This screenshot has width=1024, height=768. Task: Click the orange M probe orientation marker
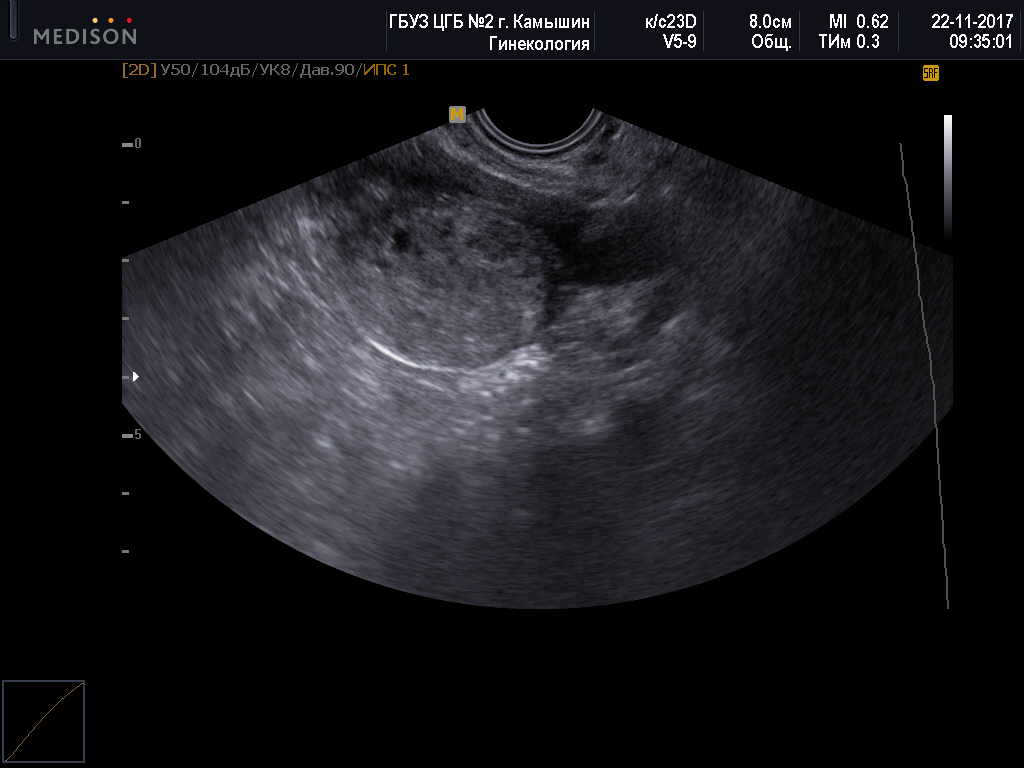coord(457,114)
